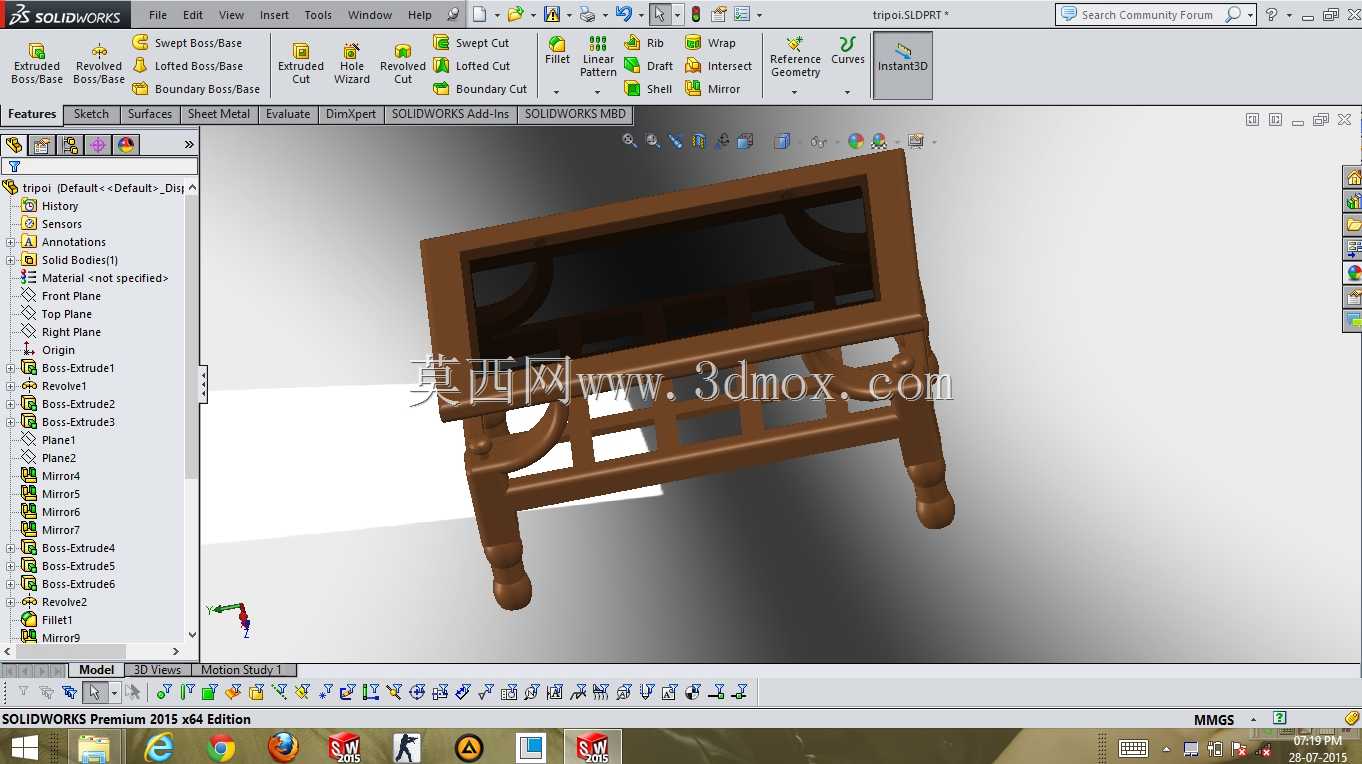
Task: Switch to the Sheet Metal tab
Action: [219, 114]
